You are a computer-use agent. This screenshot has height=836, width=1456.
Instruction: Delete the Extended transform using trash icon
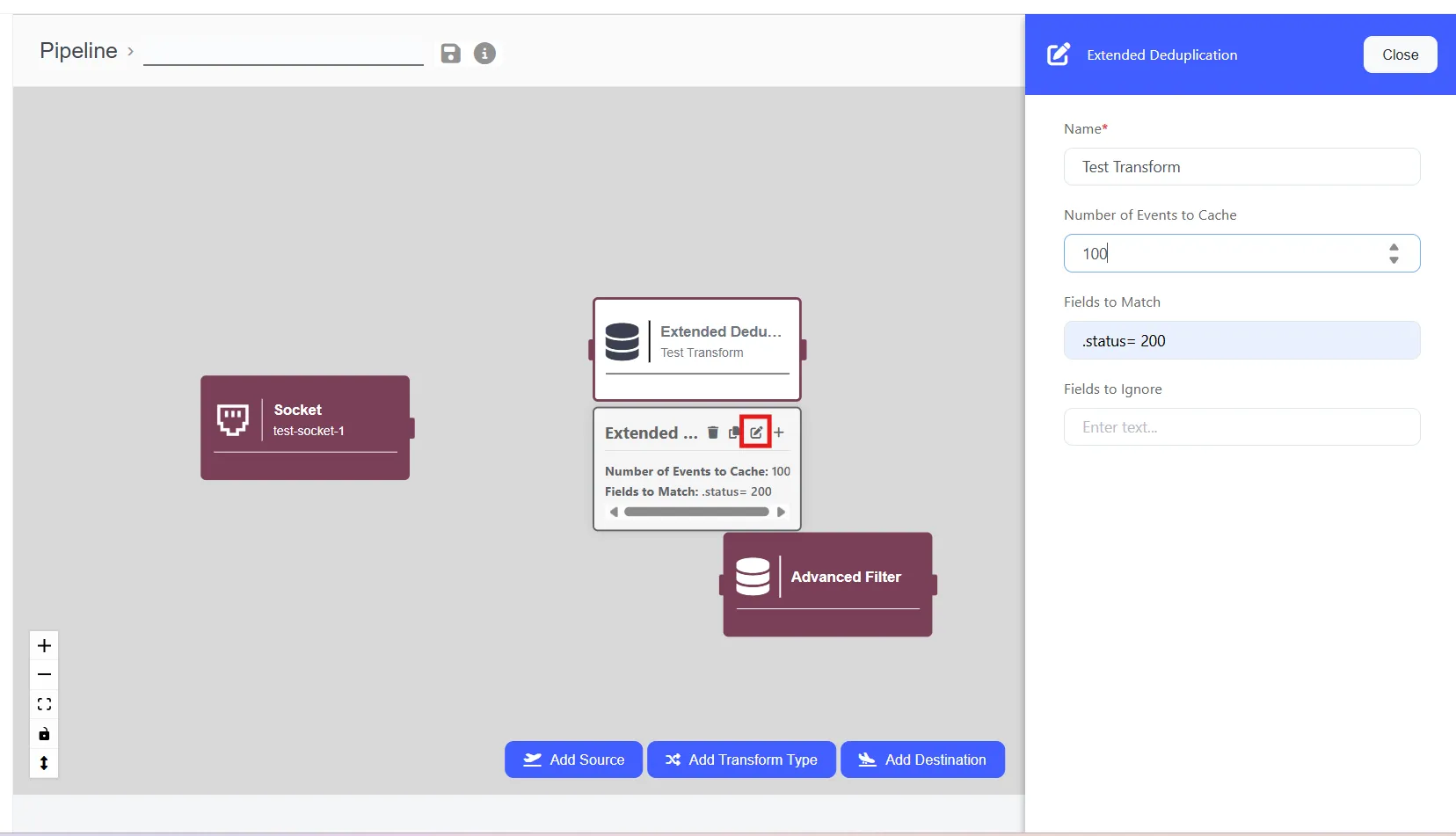click(713, 433)
